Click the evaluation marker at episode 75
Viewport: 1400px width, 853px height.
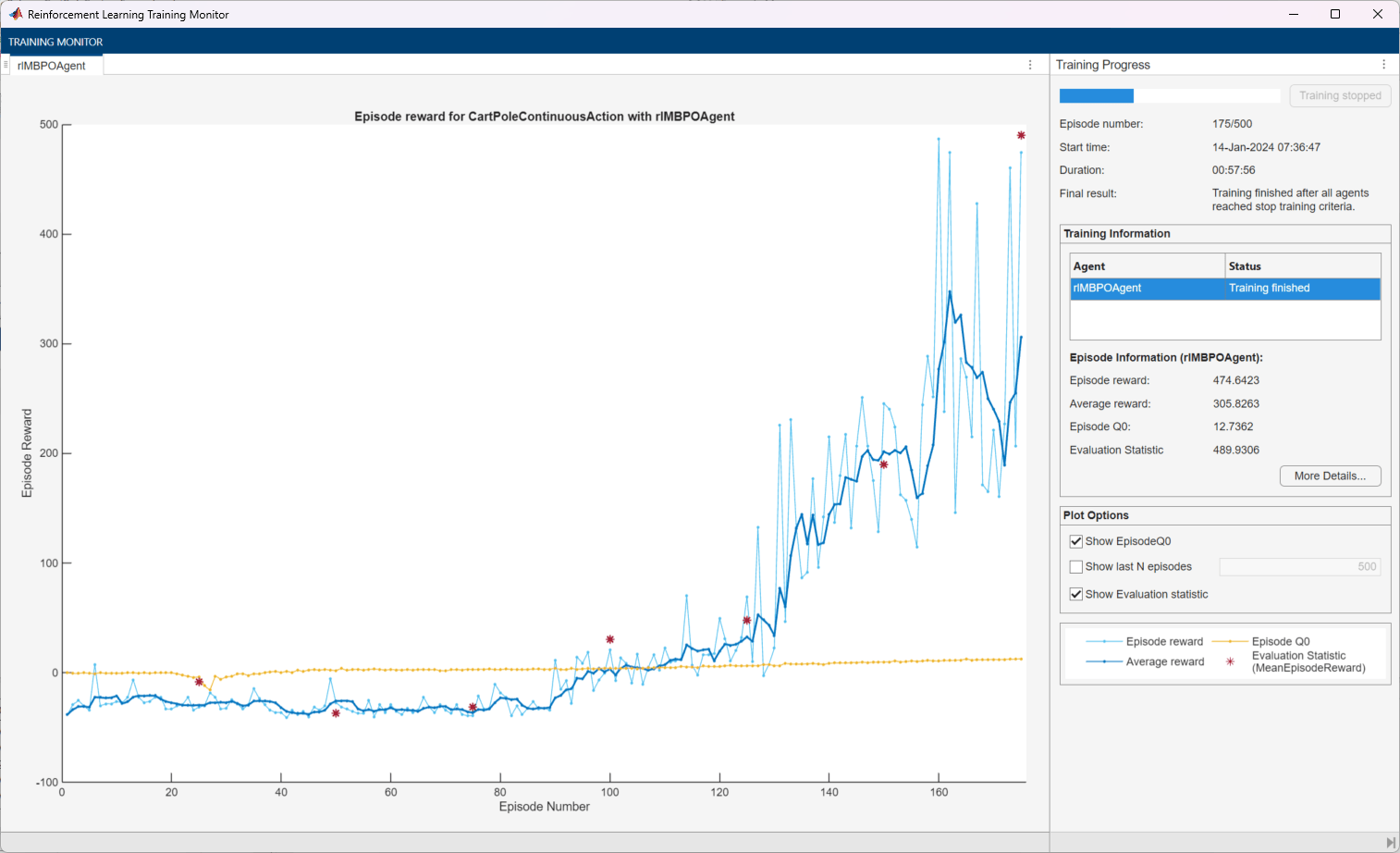[x=473, y=707]
